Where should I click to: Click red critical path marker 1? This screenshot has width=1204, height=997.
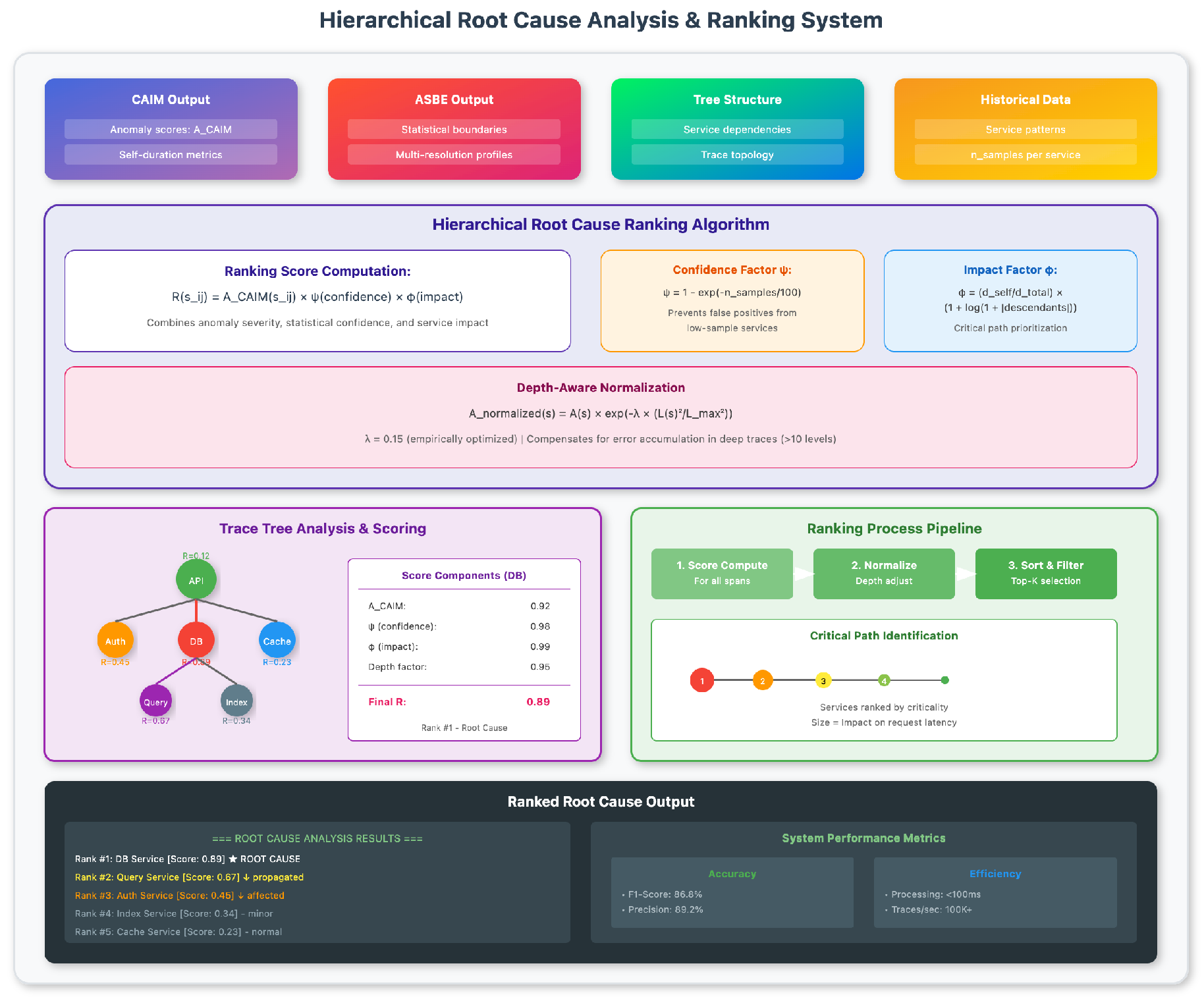pos(701,680)
